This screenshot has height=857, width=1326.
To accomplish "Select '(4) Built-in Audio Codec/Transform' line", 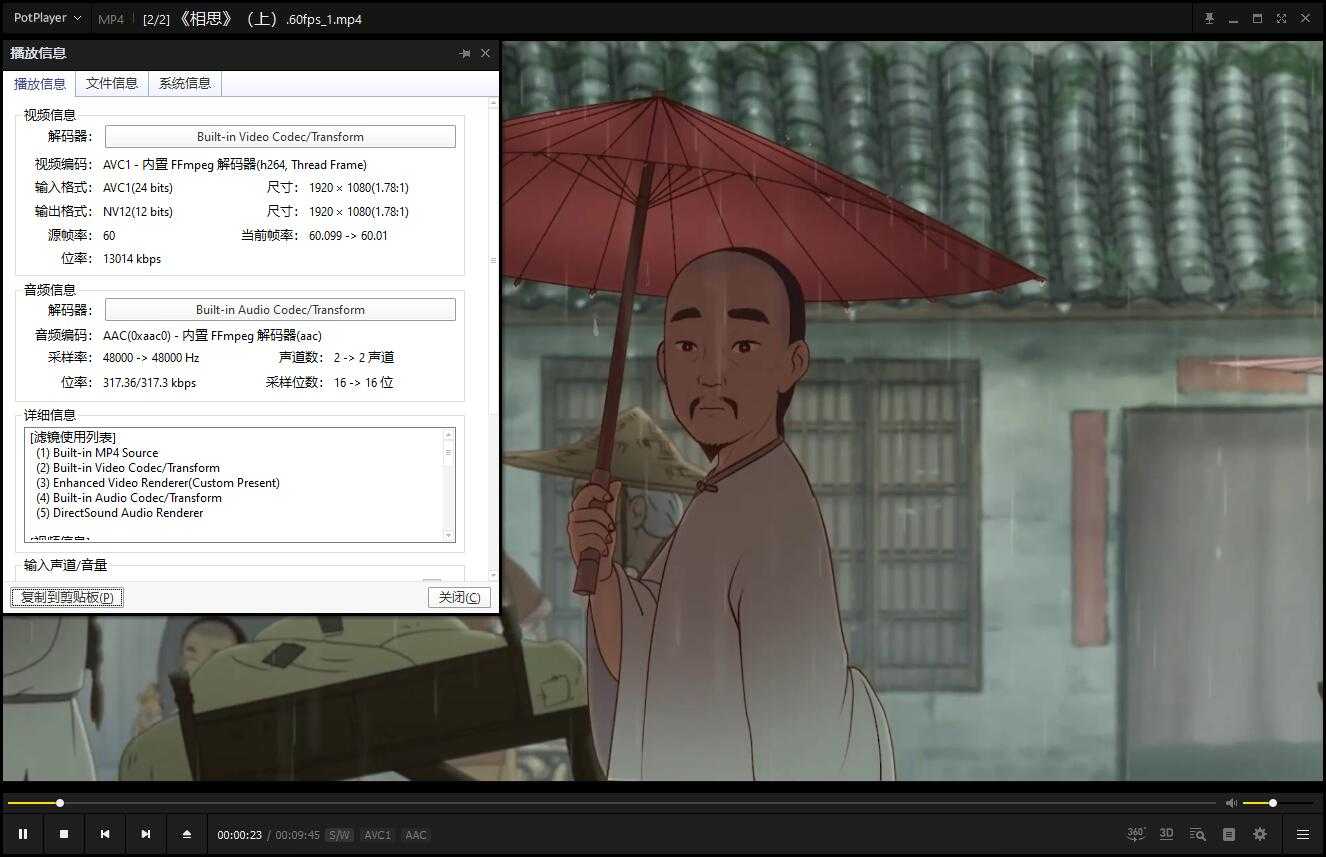I will pos(129,498).
